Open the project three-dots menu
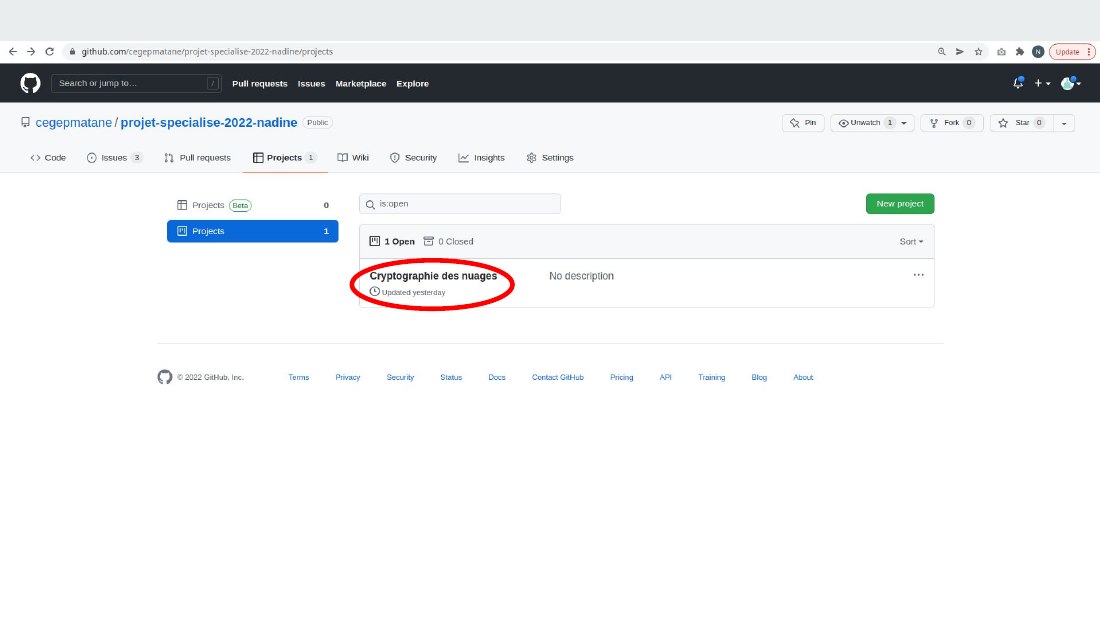1100x619 pixels. 918,275
